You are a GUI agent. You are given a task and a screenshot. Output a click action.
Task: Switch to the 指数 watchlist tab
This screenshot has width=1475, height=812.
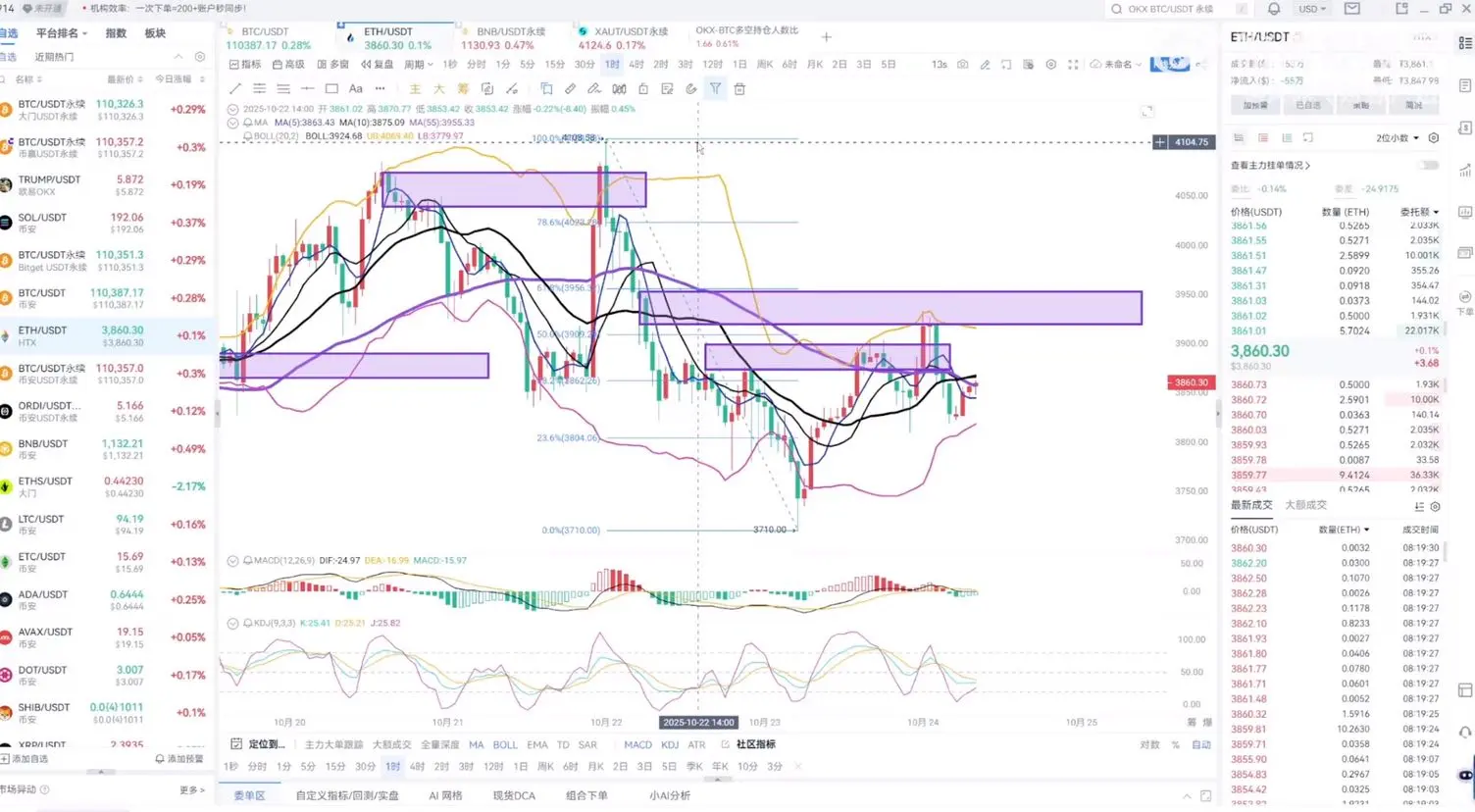tap(116, 33)
